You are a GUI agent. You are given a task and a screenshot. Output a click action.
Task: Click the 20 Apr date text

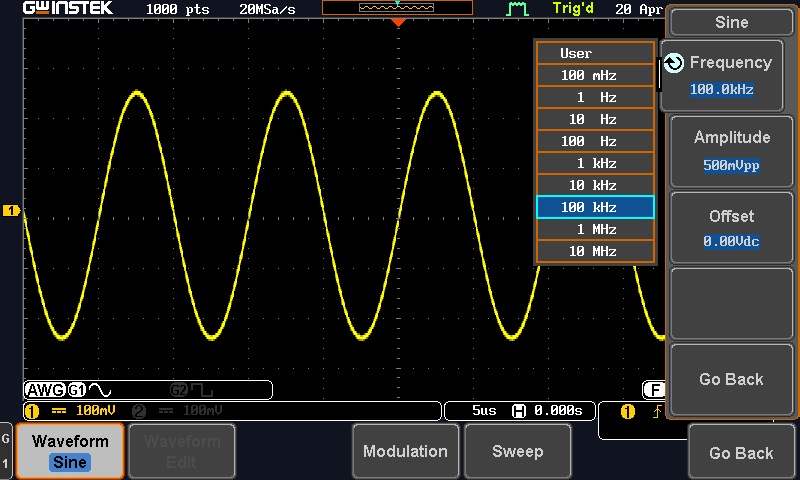click(x=639, y=9)
